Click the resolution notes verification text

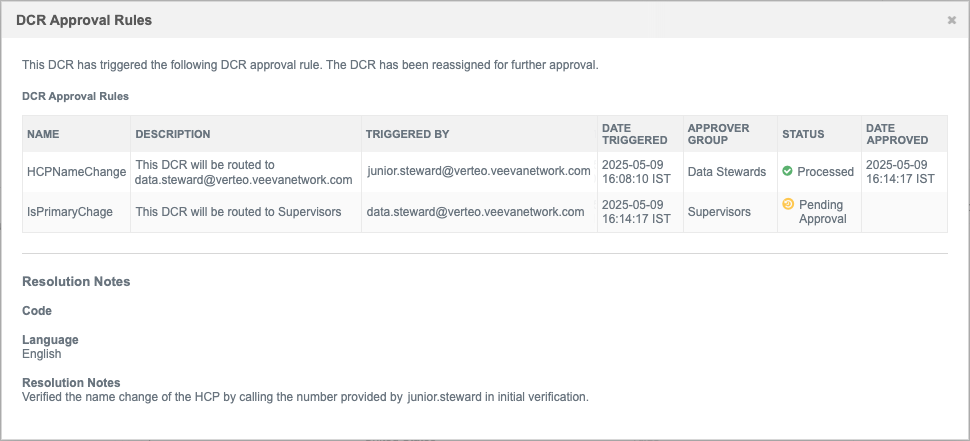point(306,397)
